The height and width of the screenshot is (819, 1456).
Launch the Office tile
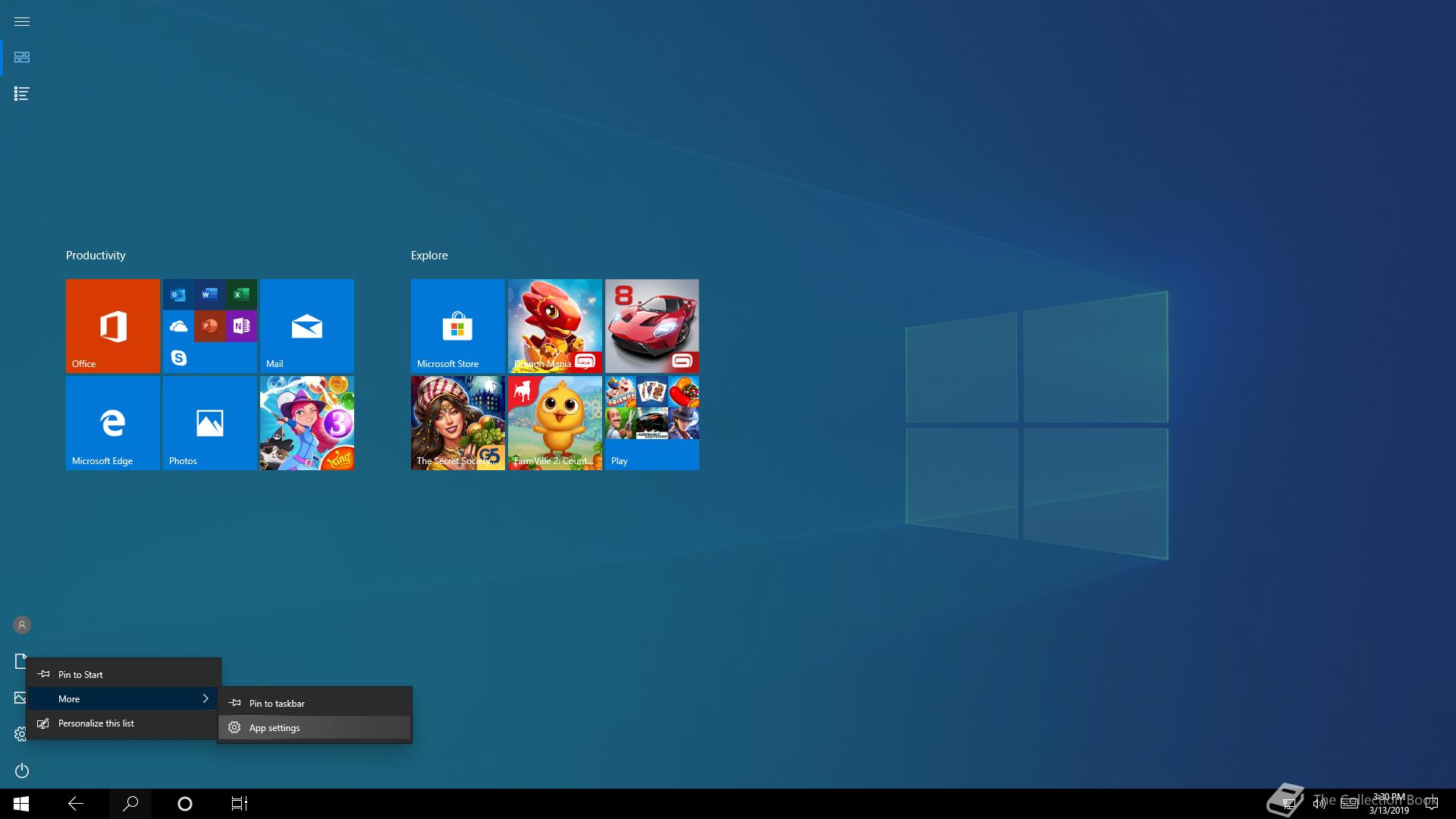tap(113, 326)
